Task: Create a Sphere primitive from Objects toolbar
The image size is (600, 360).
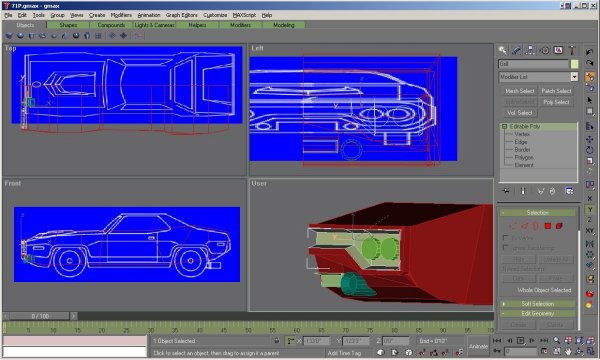Action: [20, 36]
